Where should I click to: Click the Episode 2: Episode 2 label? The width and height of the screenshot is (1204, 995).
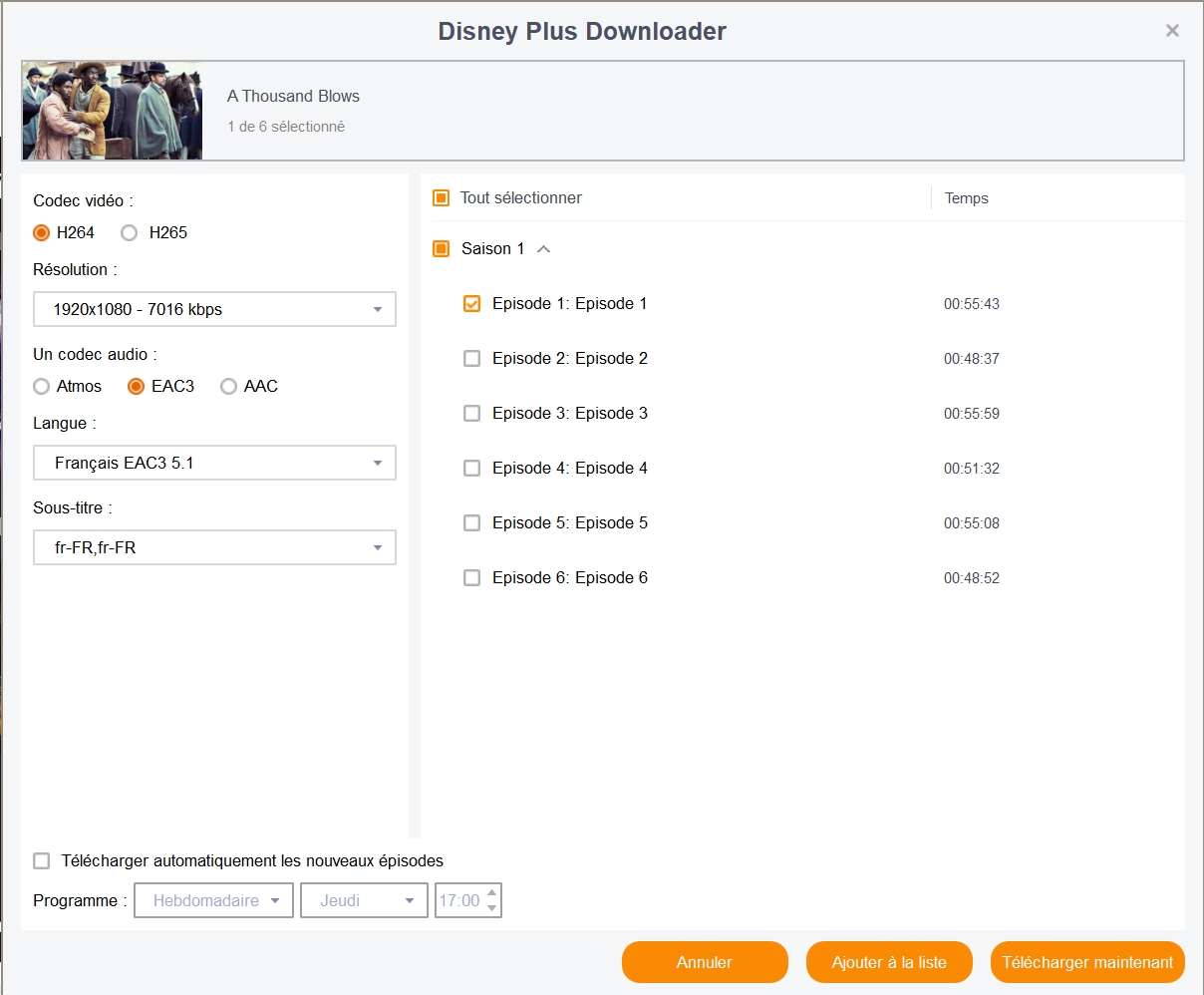coord(570,358)
